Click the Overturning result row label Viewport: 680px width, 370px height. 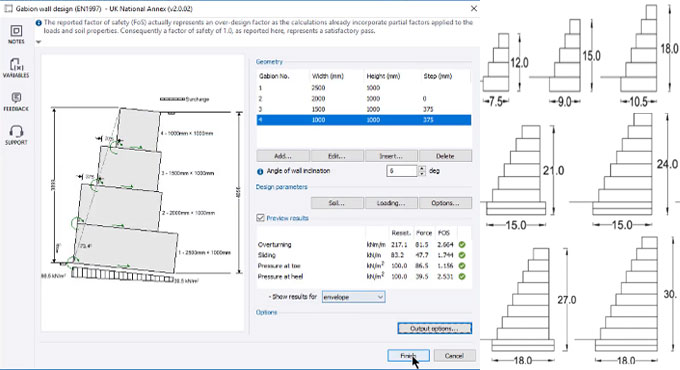[x=275, y=245]
